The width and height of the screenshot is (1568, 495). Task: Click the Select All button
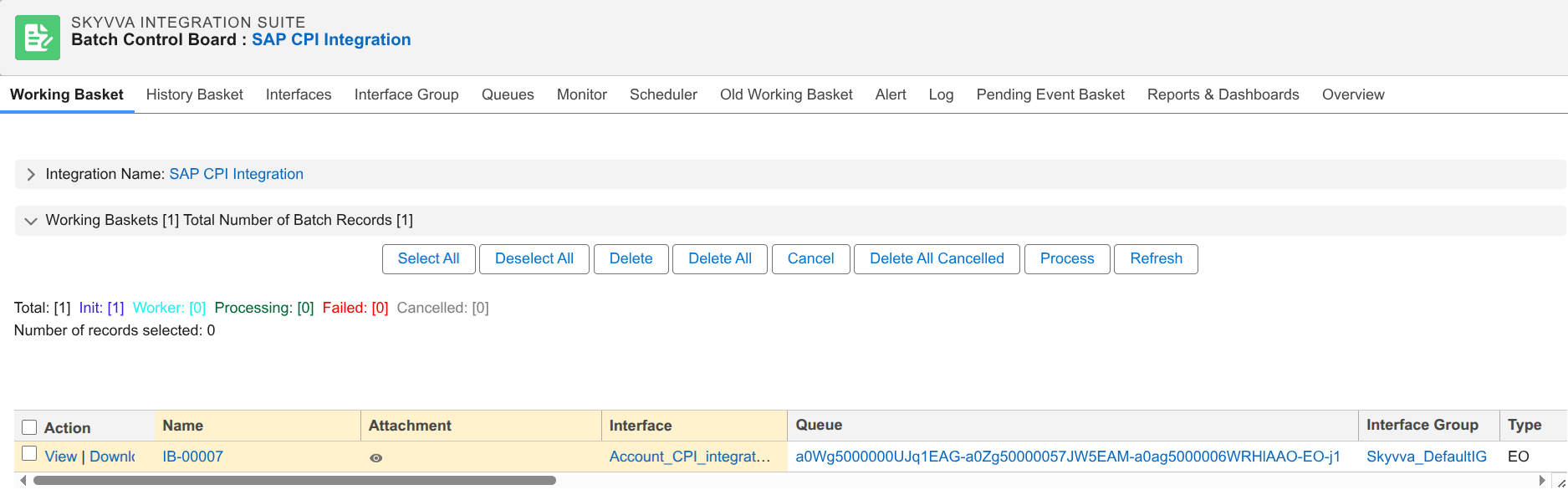(429, 259)
